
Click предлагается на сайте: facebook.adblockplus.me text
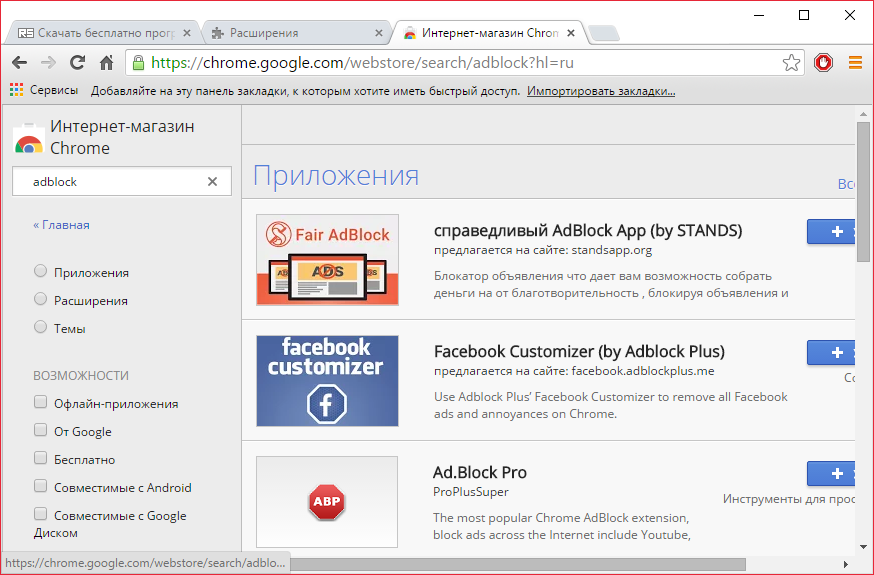coord(574,371)
